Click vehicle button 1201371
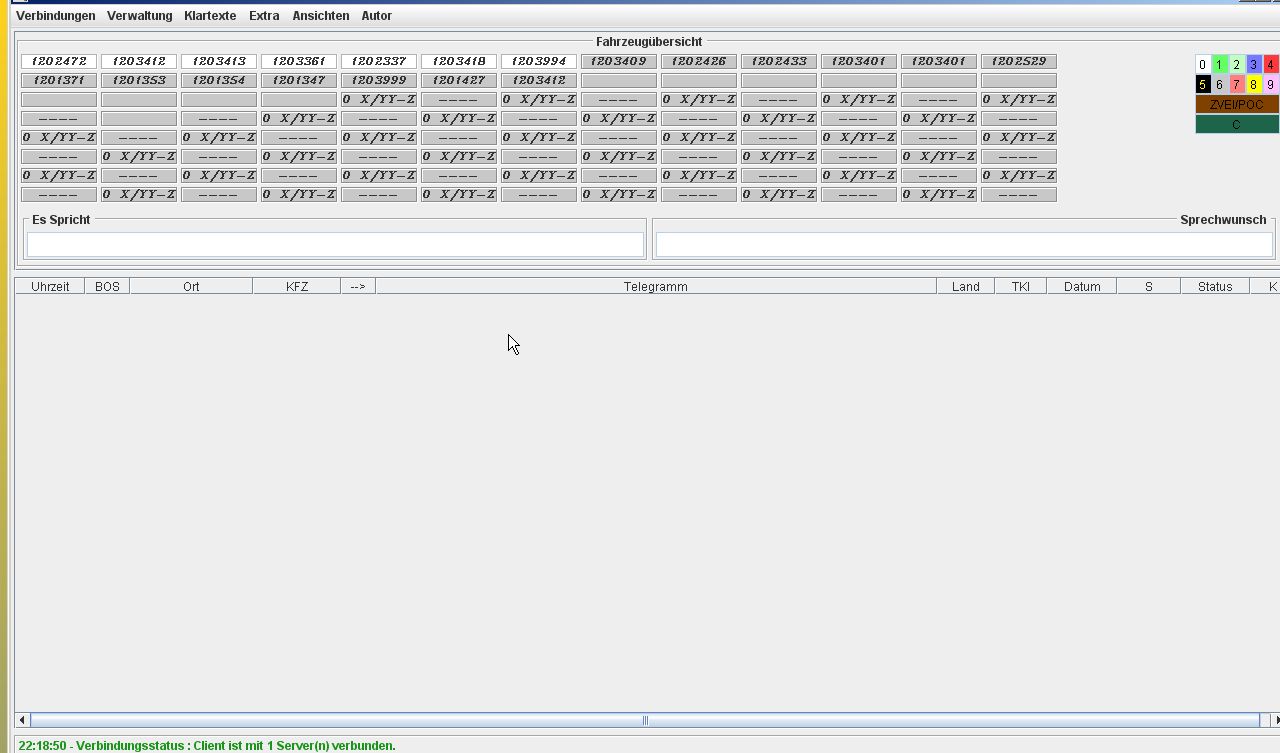 (x=59, y=80)
